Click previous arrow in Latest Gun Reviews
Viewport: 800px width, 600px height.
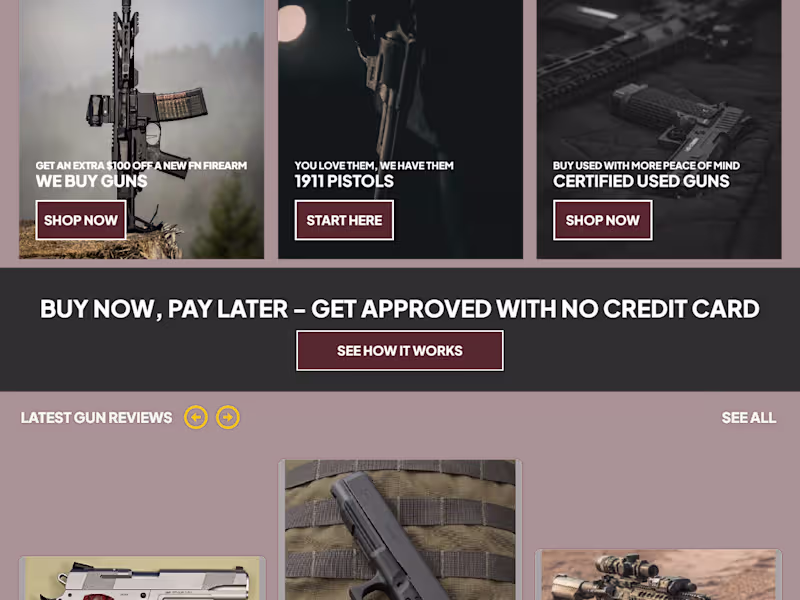pos(196,417)
